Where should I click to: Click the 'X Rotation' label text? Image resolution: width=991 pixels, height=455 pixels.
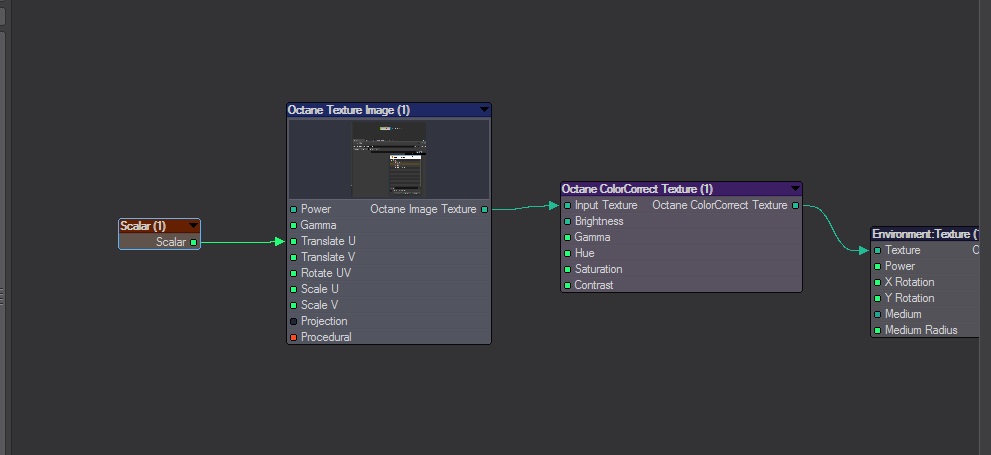909,282
